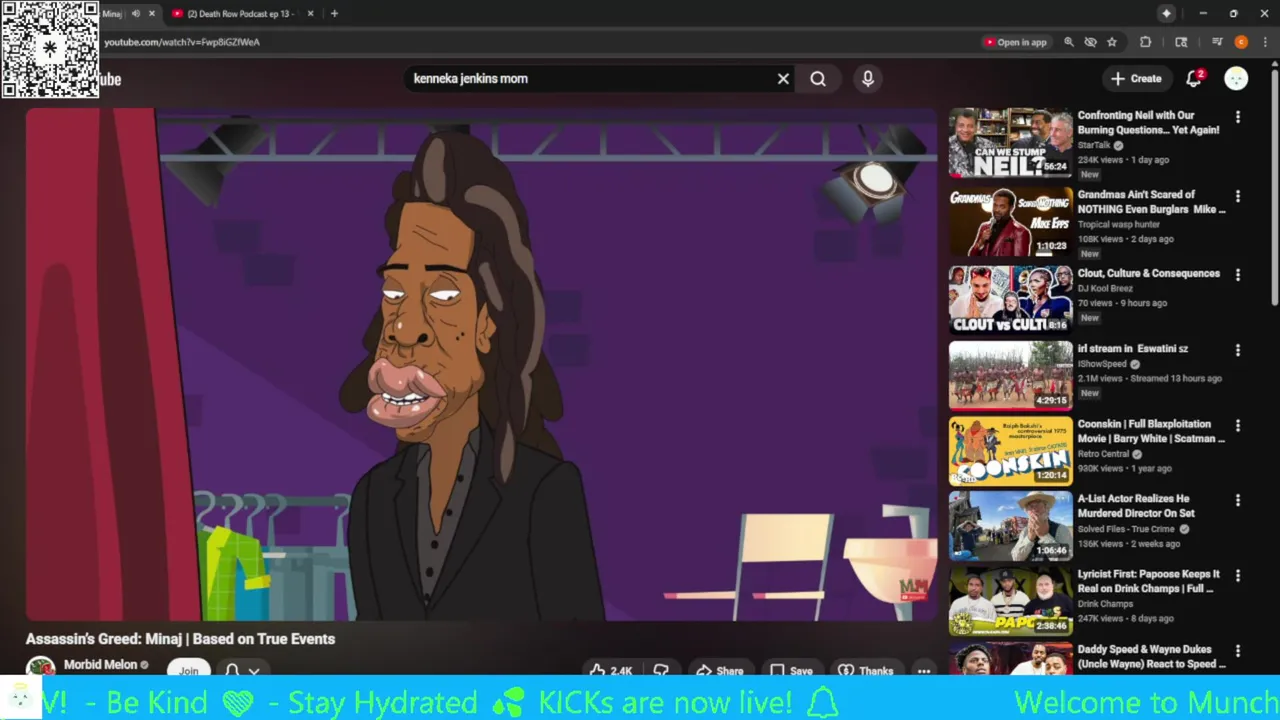Screen dimensions: 1280x720
Task: Click the youtube.com address bar URL
Action: tap(182, 42)
